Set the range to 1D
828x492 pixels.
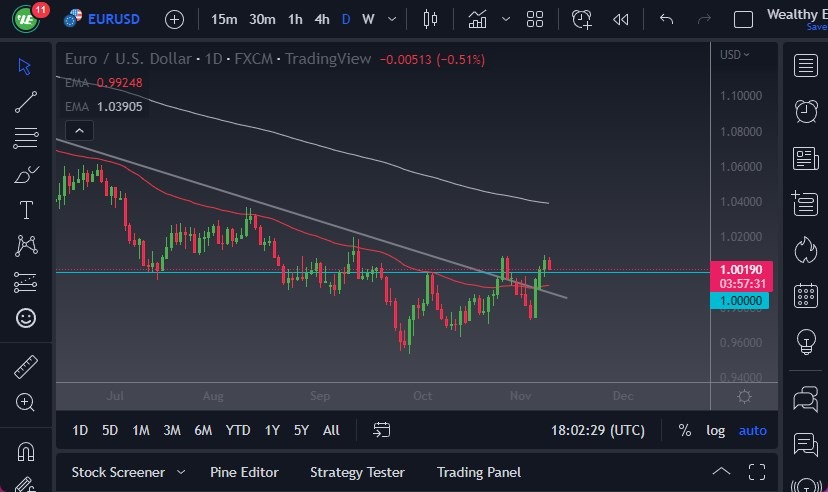click(x=80, y=430)
